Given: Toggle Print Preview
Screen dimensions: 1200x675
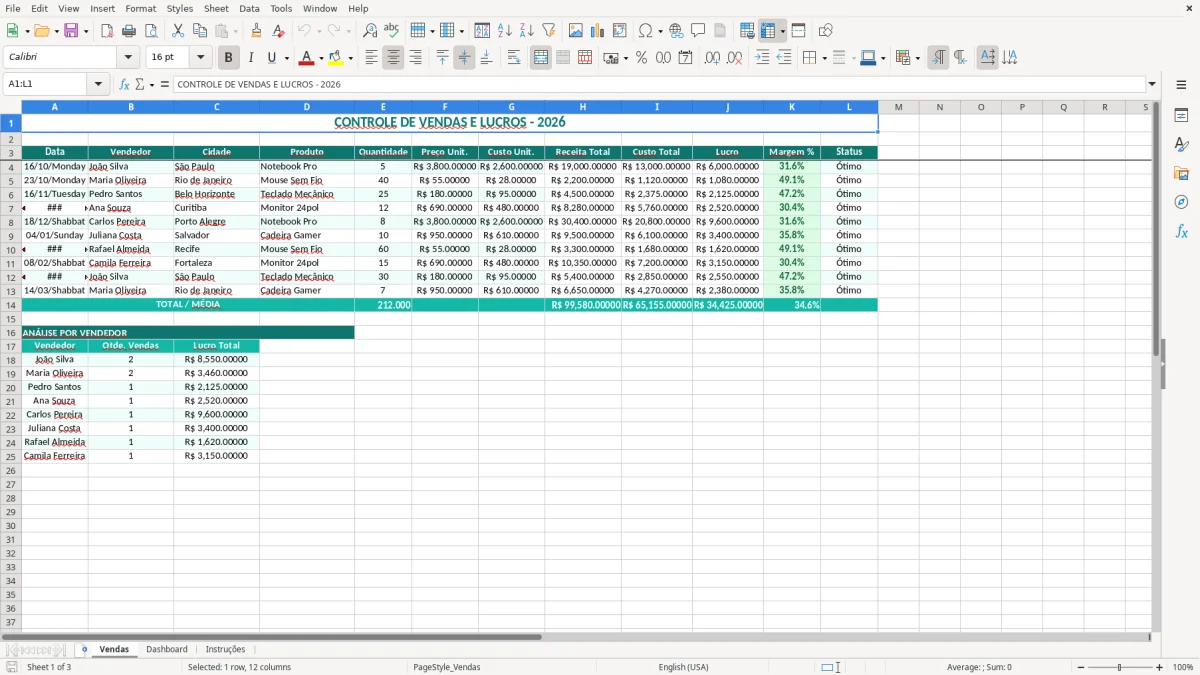Looking at the screenshot, I should pyautogui.click(x=151, y=31).
